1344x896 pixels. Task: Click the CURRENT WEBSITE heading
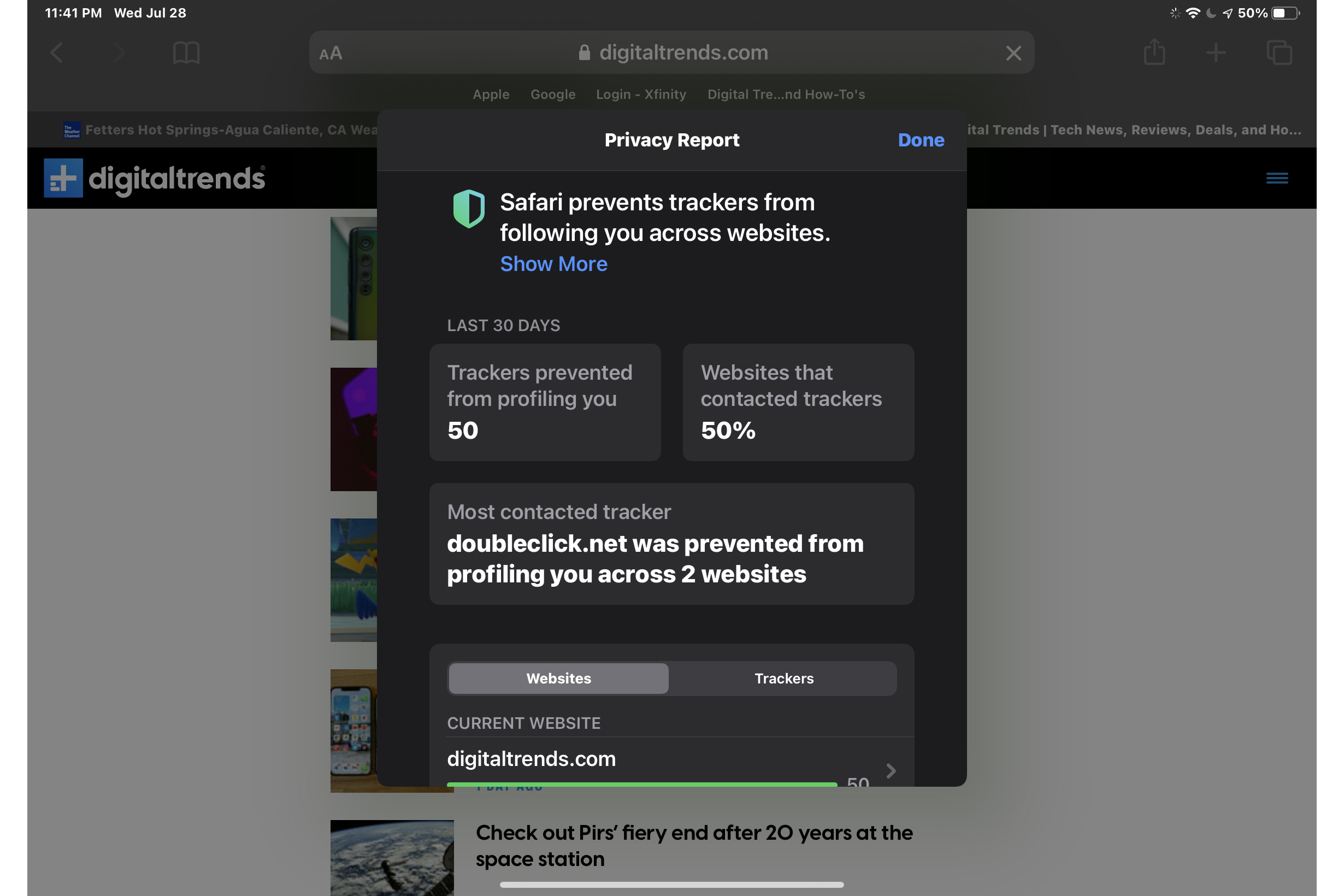coord(523,723)
